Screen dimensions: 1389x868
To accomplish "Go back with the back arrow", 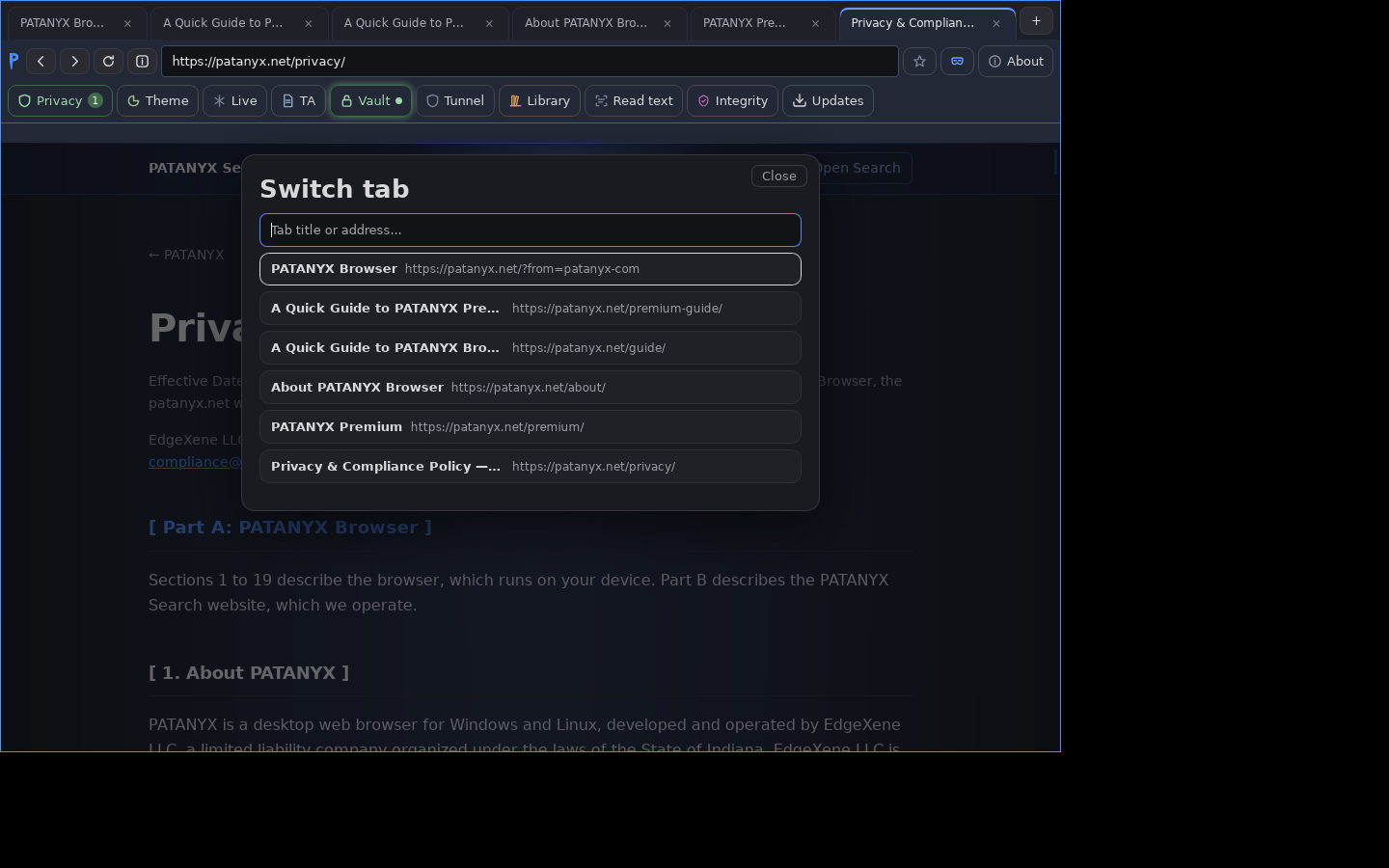I will click(x=41, y=61).
